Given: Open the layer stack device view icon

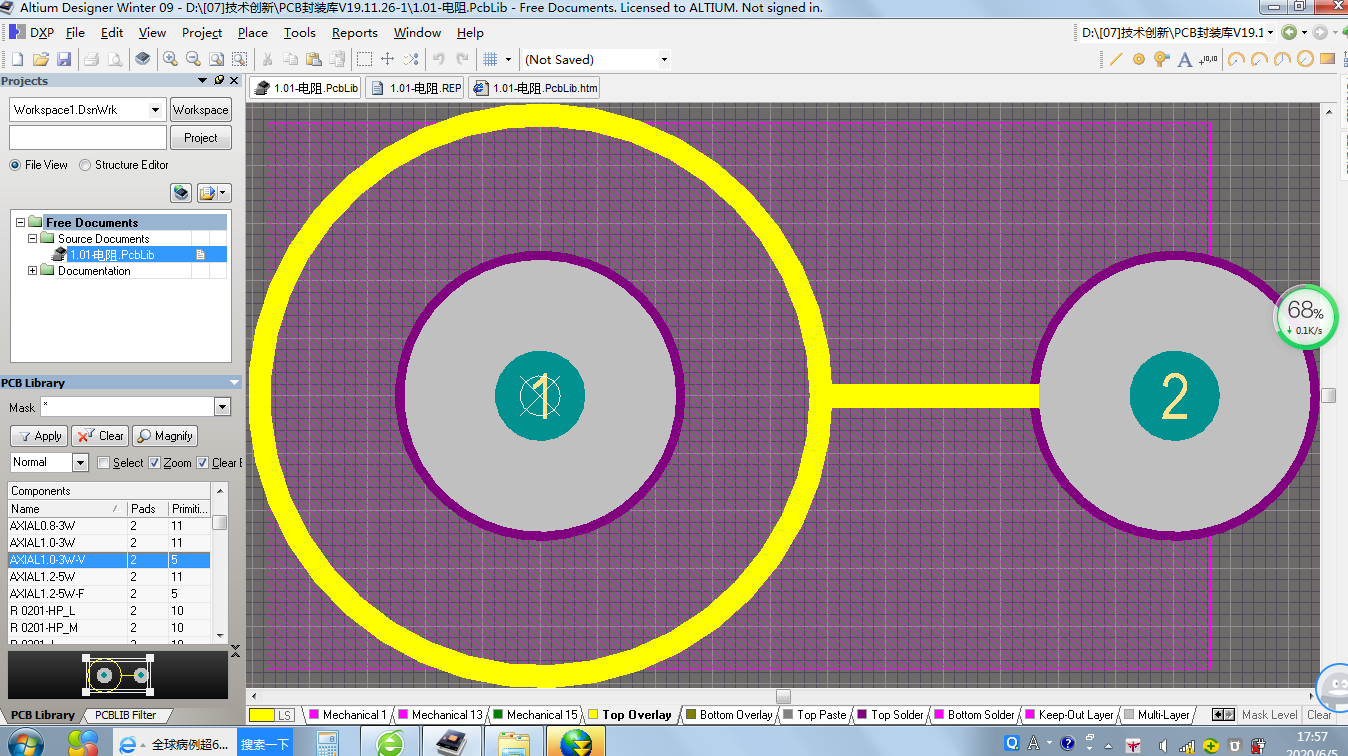Looking at the screenshot, I should 143,60.
